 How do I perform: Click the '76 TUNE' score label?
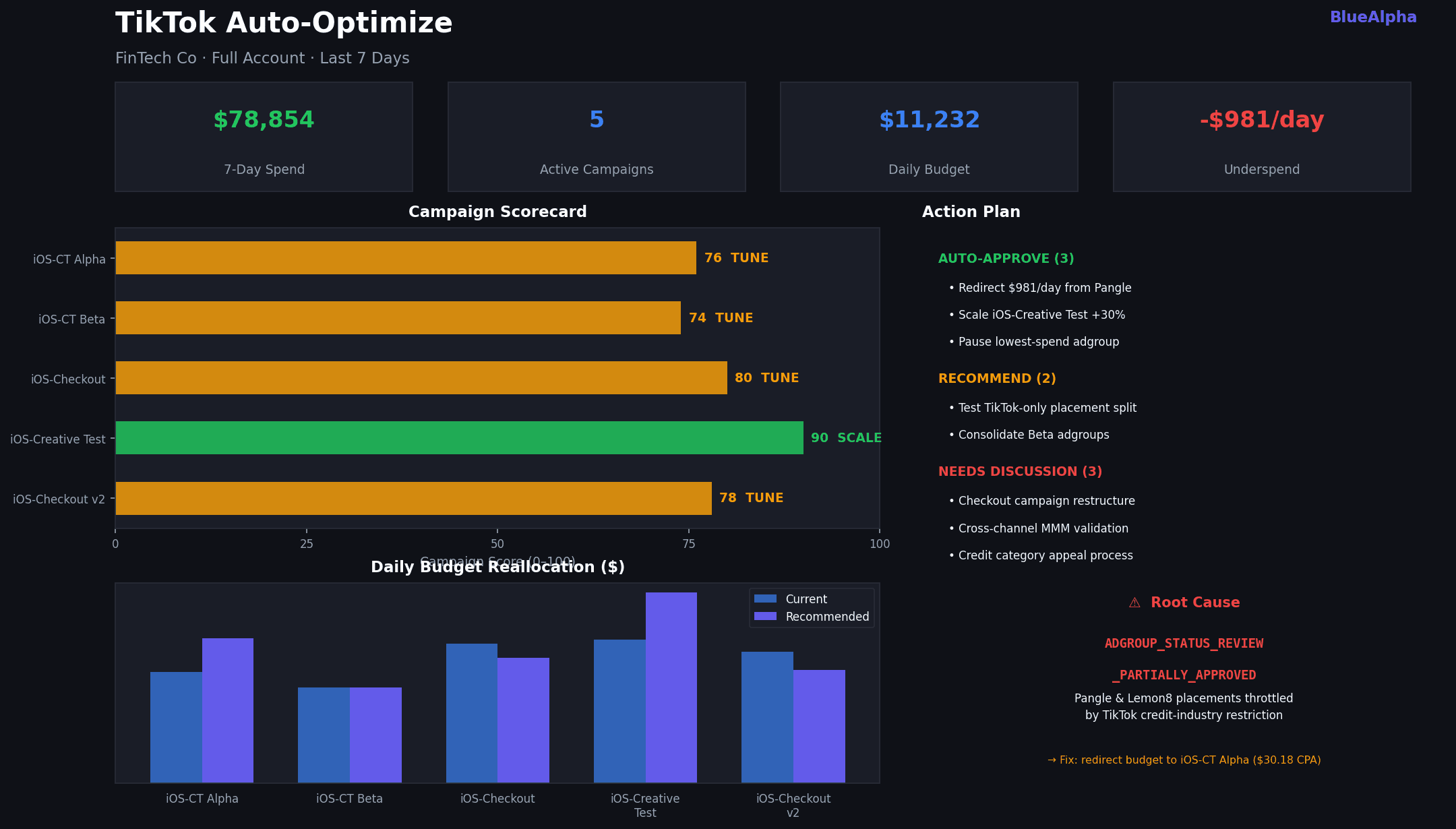click(x=736, y=258)
